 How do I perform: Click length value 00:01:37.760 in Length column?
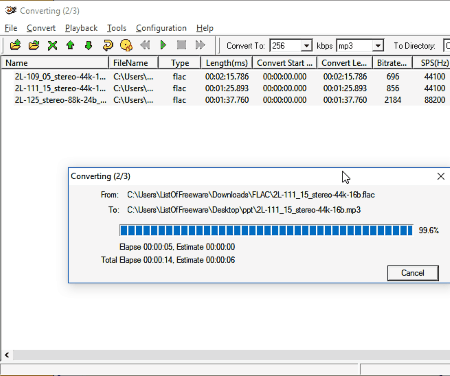click(x=227, y=100)
